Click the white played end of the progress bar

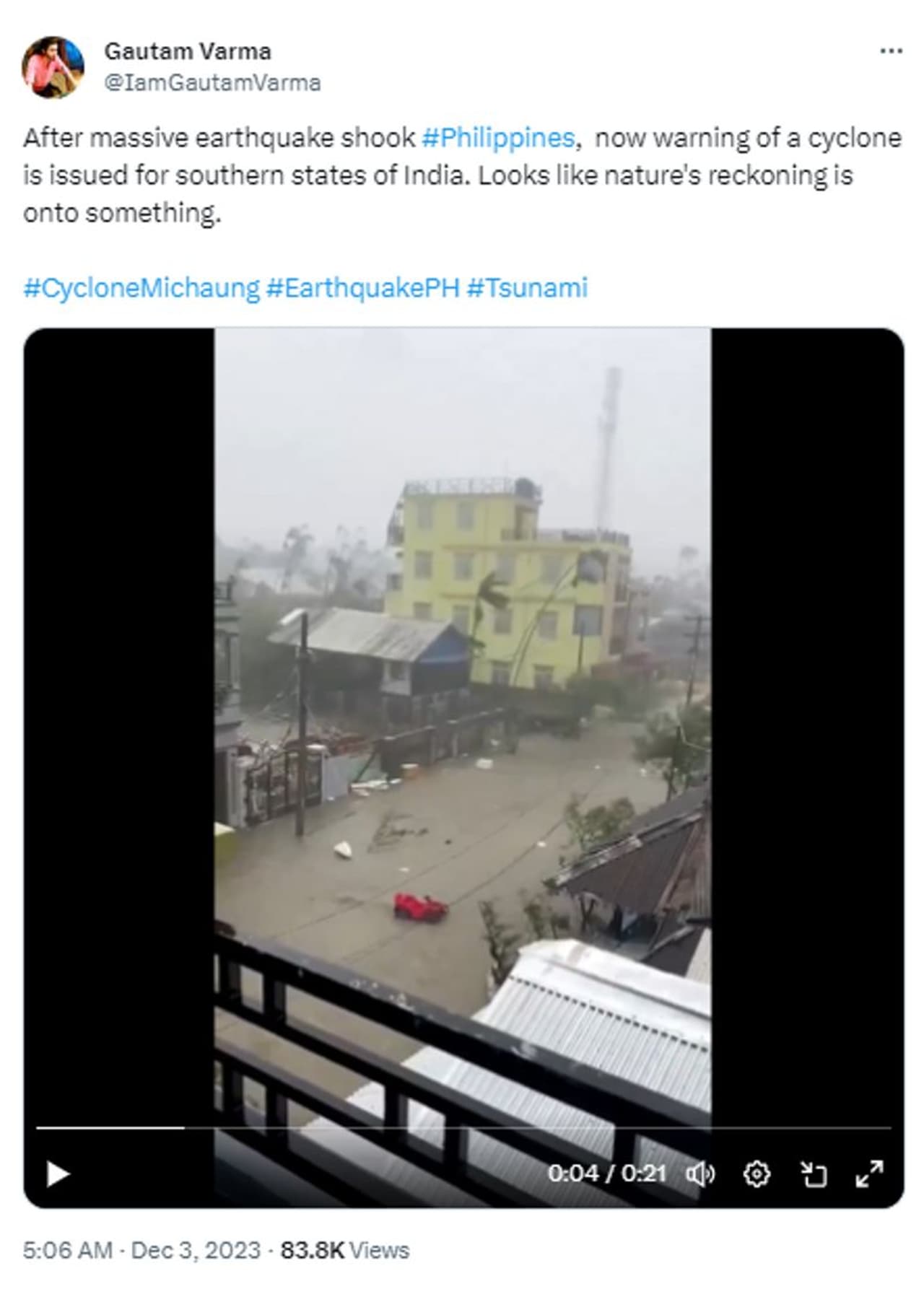183,1127
